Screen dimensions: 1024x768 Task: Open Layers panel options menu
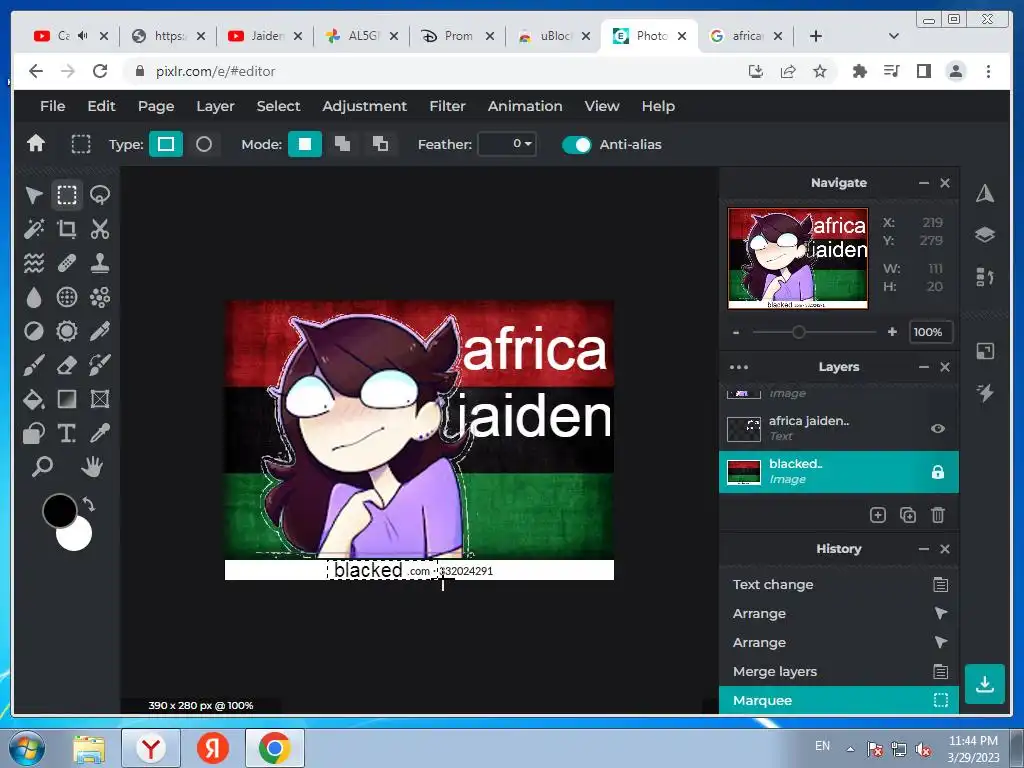(x=739, y=367)
